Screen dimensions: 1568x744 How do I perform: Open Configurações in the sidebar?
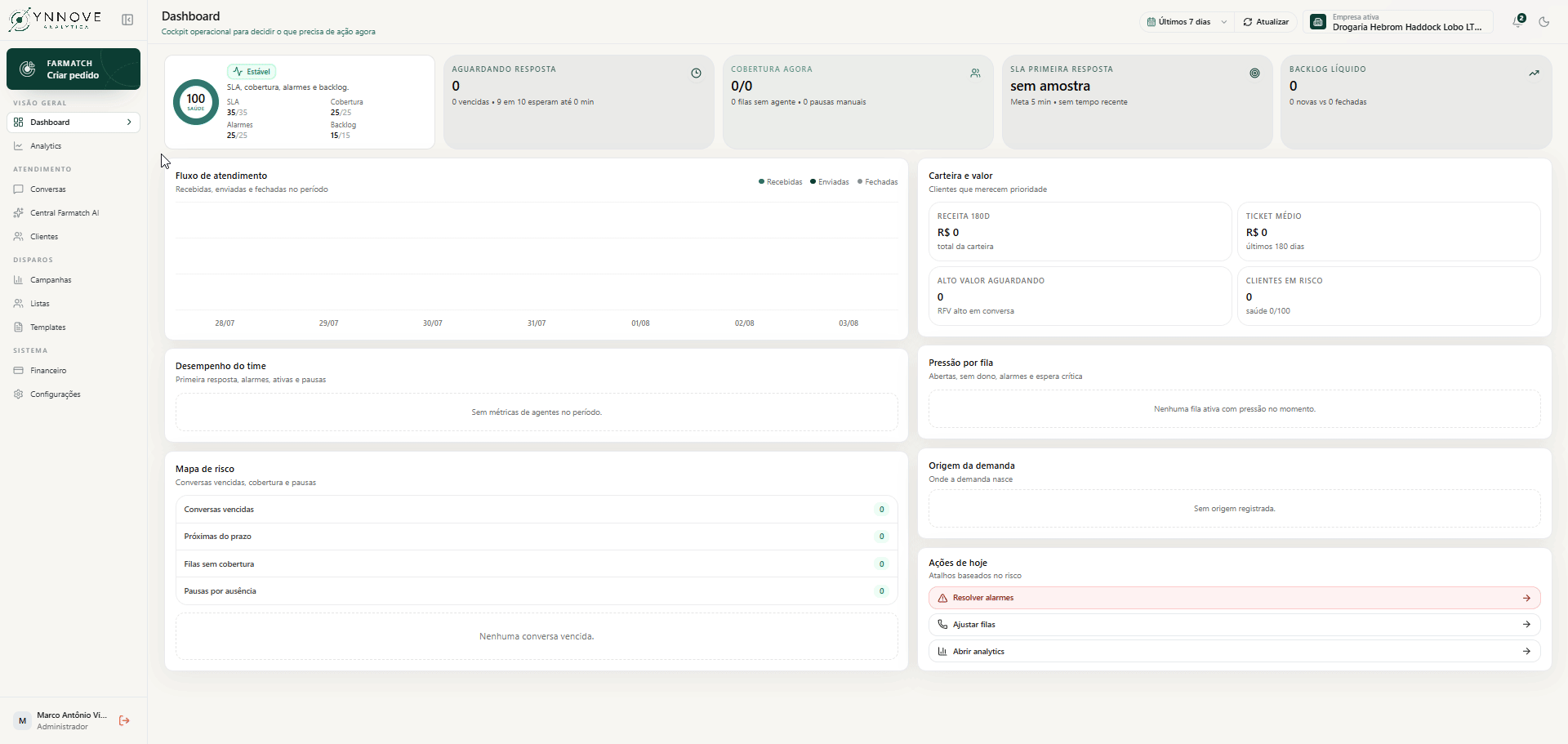pos(73,394)
